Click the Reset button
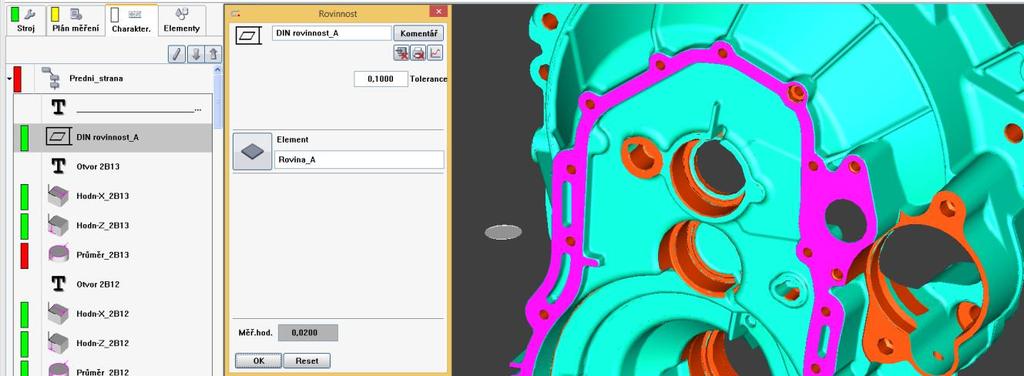This screenshot has height=376, width=1024. 307,360
